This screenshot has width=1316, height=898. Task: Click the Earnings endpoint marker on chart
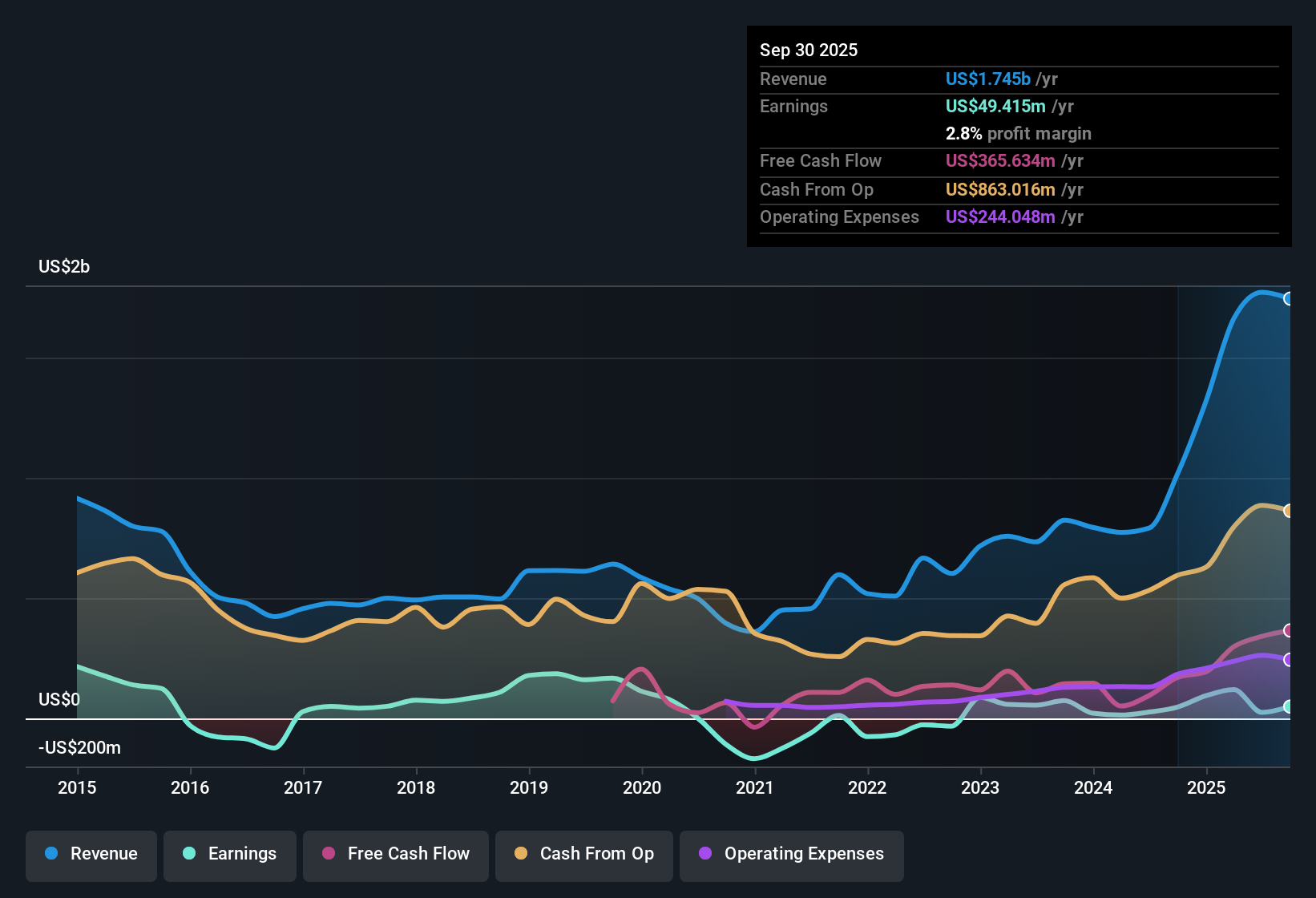tap(1289, 706)
